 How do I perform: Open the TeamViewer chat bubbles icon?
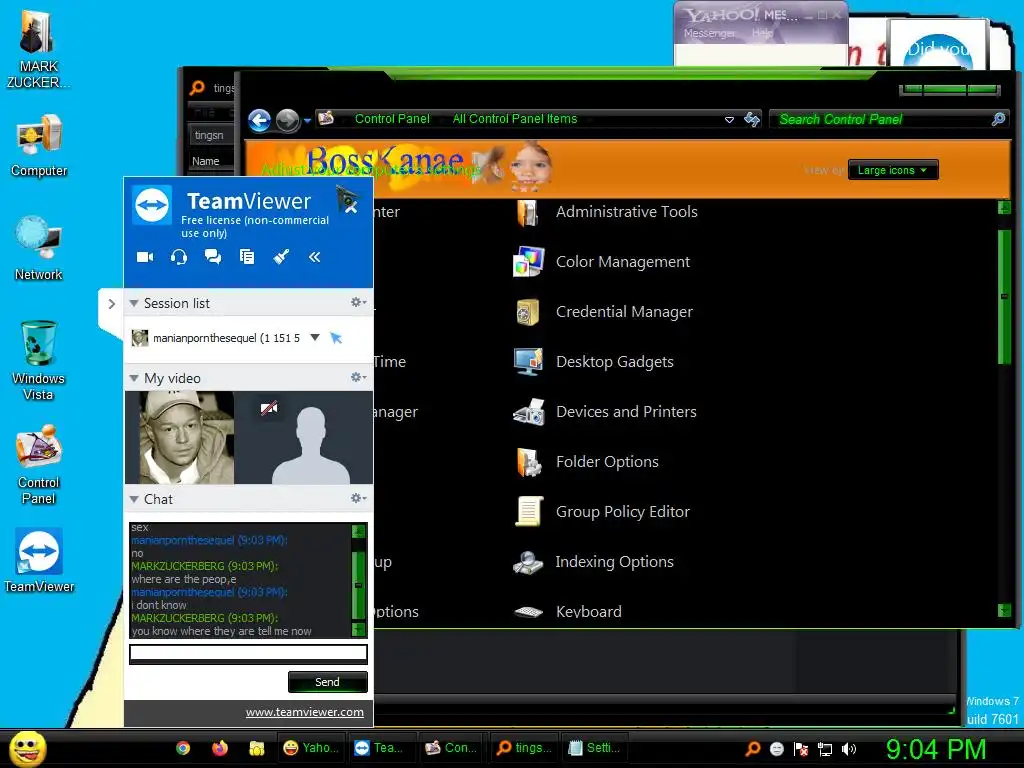213,257
